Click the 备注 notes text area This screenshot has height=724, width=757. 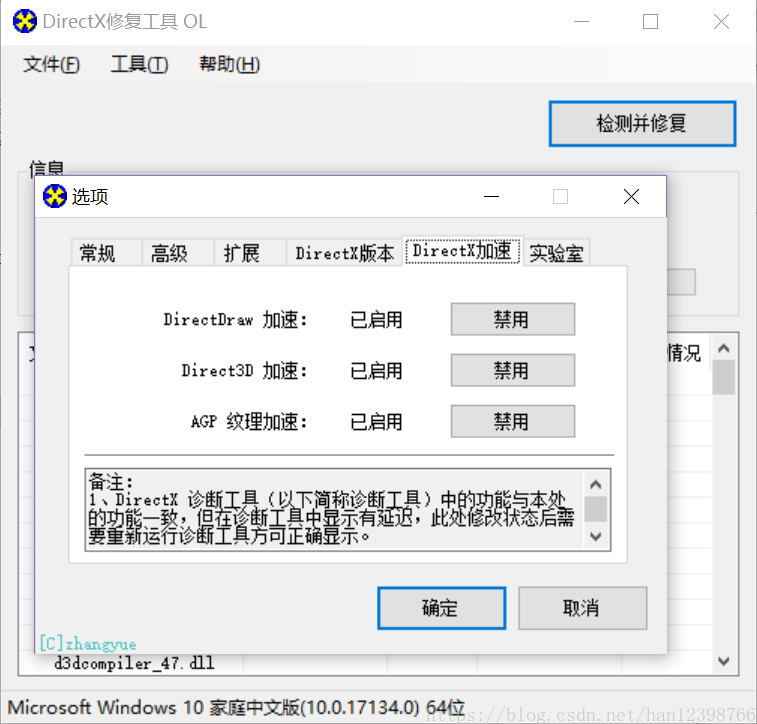pyautogui.click(x=334, y=509)
